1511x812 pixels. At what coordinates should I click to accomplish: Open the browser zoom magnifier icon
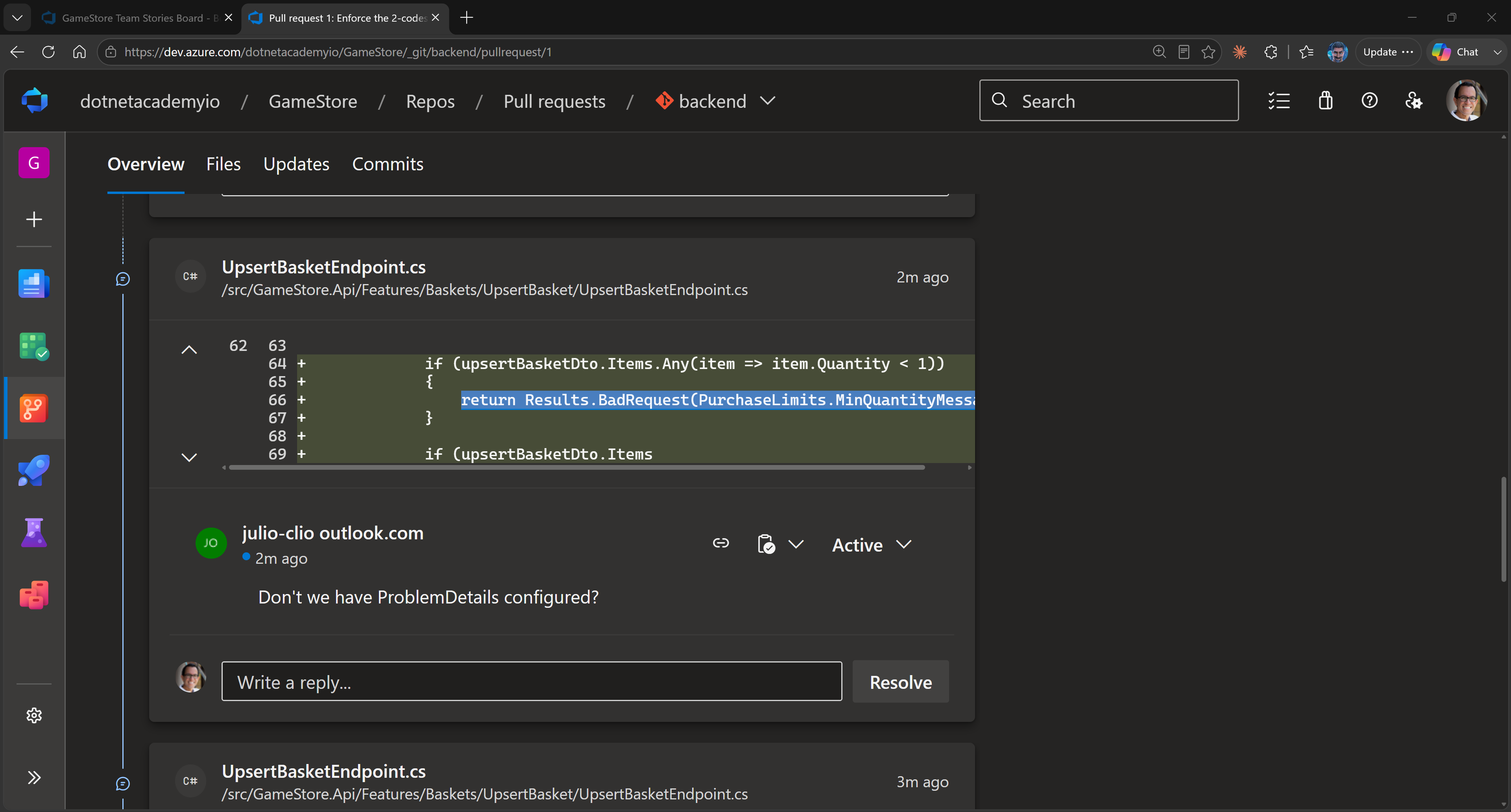click(x=1159, y=52)
